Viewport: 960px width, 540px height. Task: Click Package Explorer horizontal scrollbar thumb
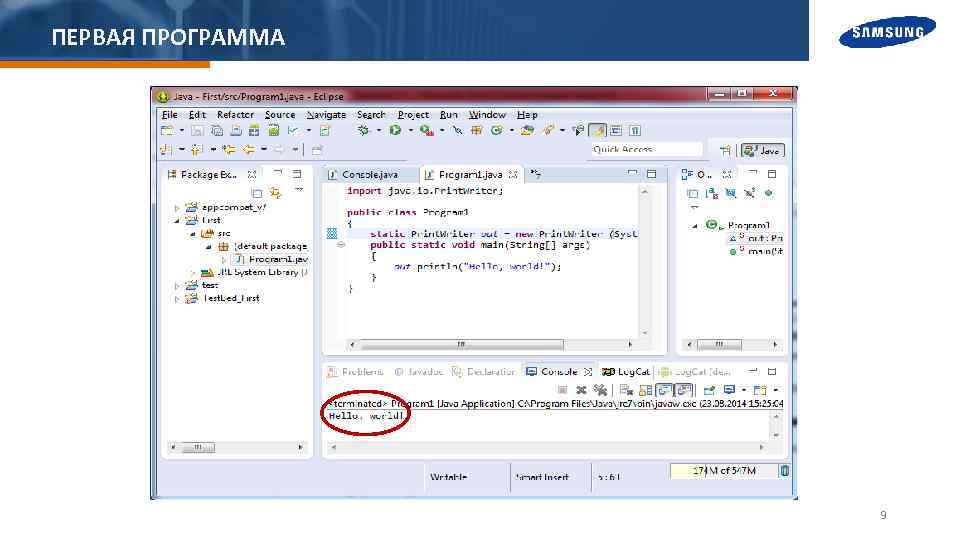point(197,448)
